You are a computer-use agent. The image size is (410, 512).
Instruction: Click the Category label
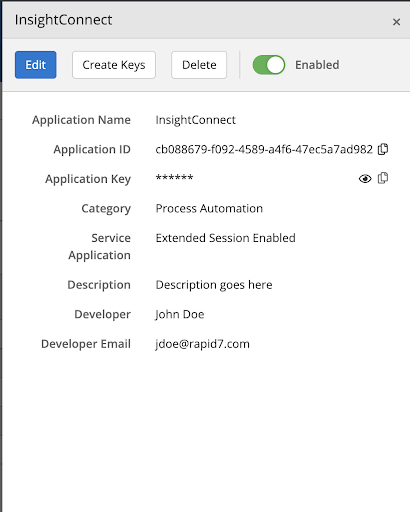pos(106,209)
